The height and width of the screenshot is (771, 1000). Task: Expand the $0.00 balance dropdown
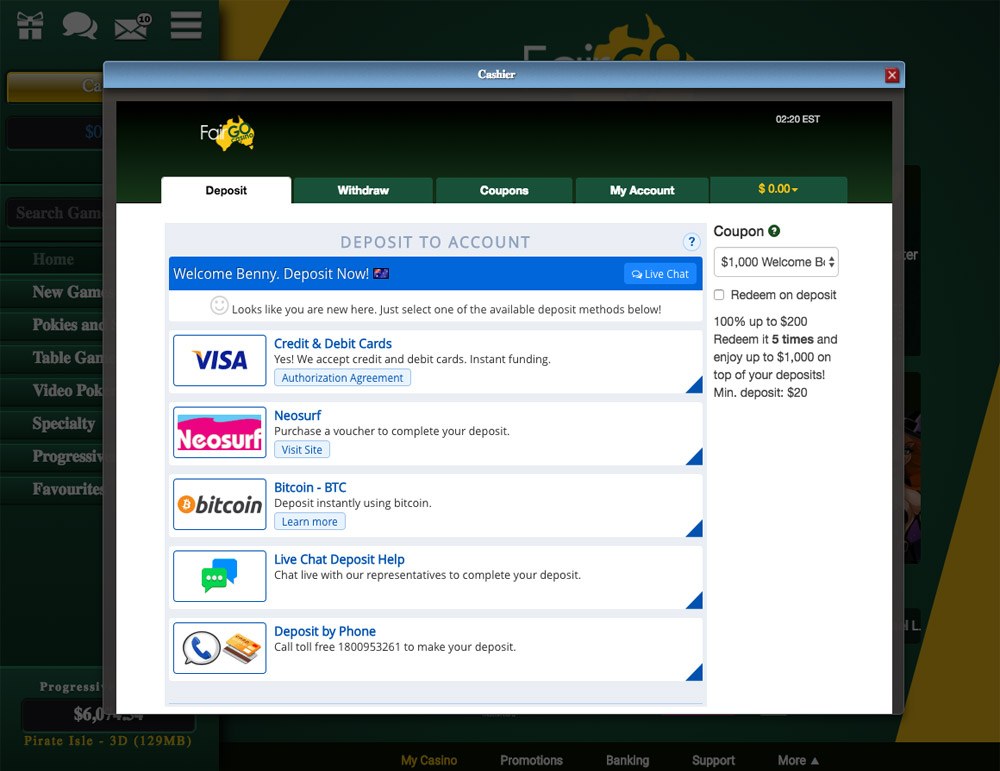pos(778,189)
